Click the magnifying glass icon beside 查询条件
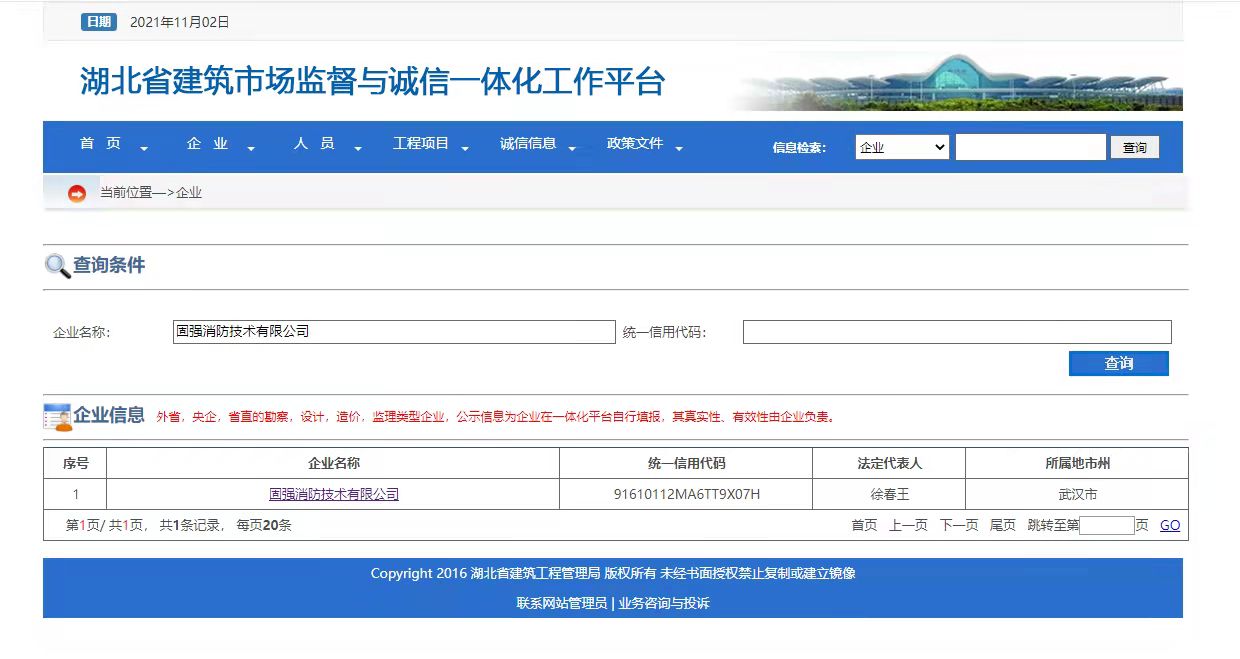Image resolution: width=1240 pixels, height=659 pixels. [57, 265]
